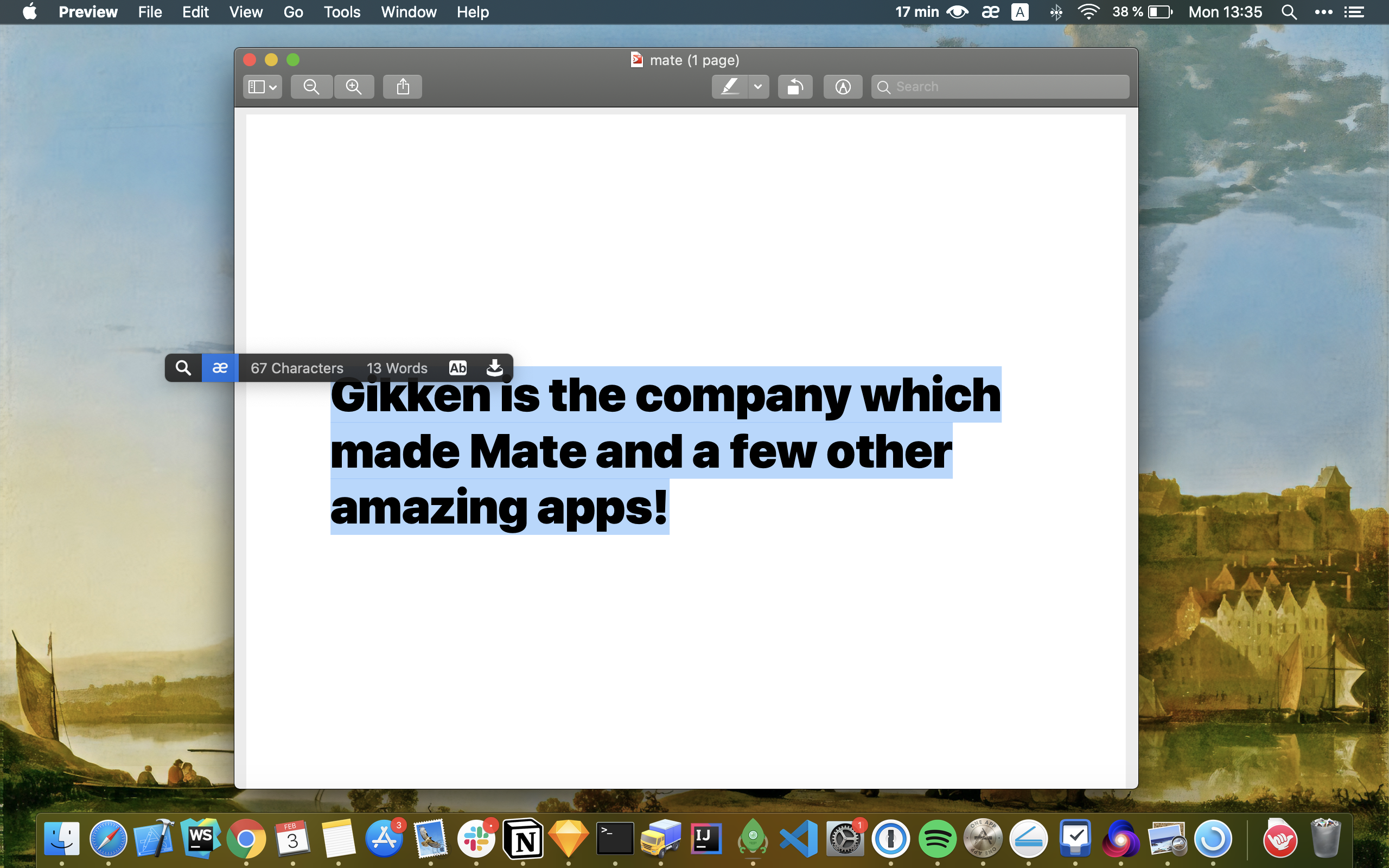Screen dimensions: 1389x868
Task: Open WebStorm from the Dock
Action: click(x=200, y=838)
